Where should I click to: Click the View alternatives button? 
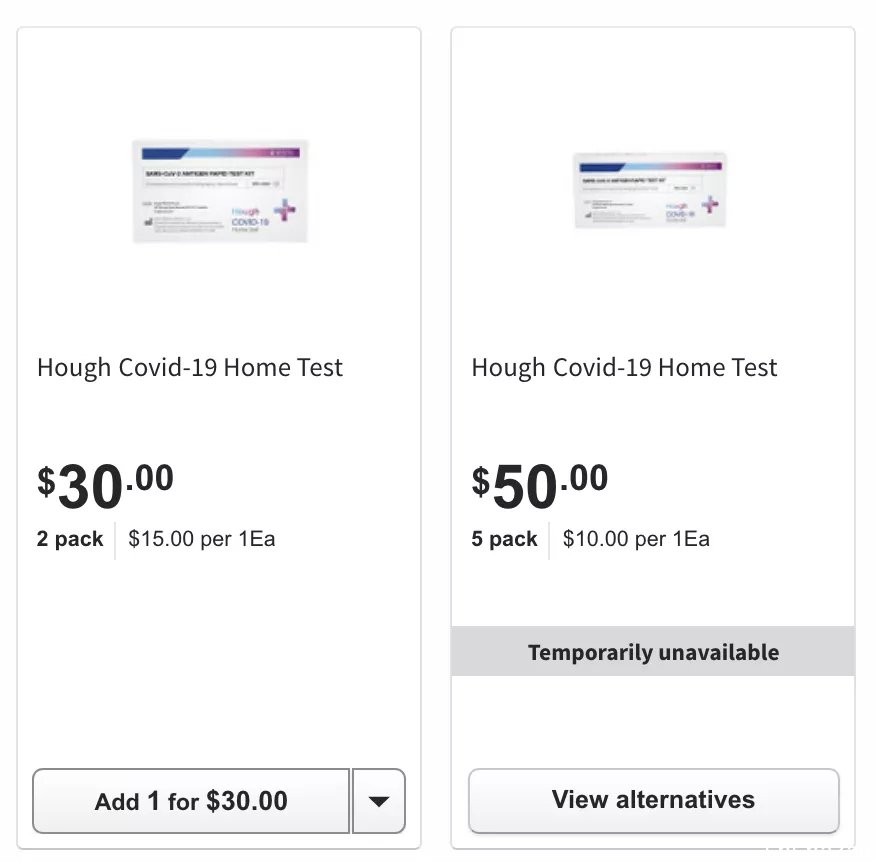coord(654,800)
